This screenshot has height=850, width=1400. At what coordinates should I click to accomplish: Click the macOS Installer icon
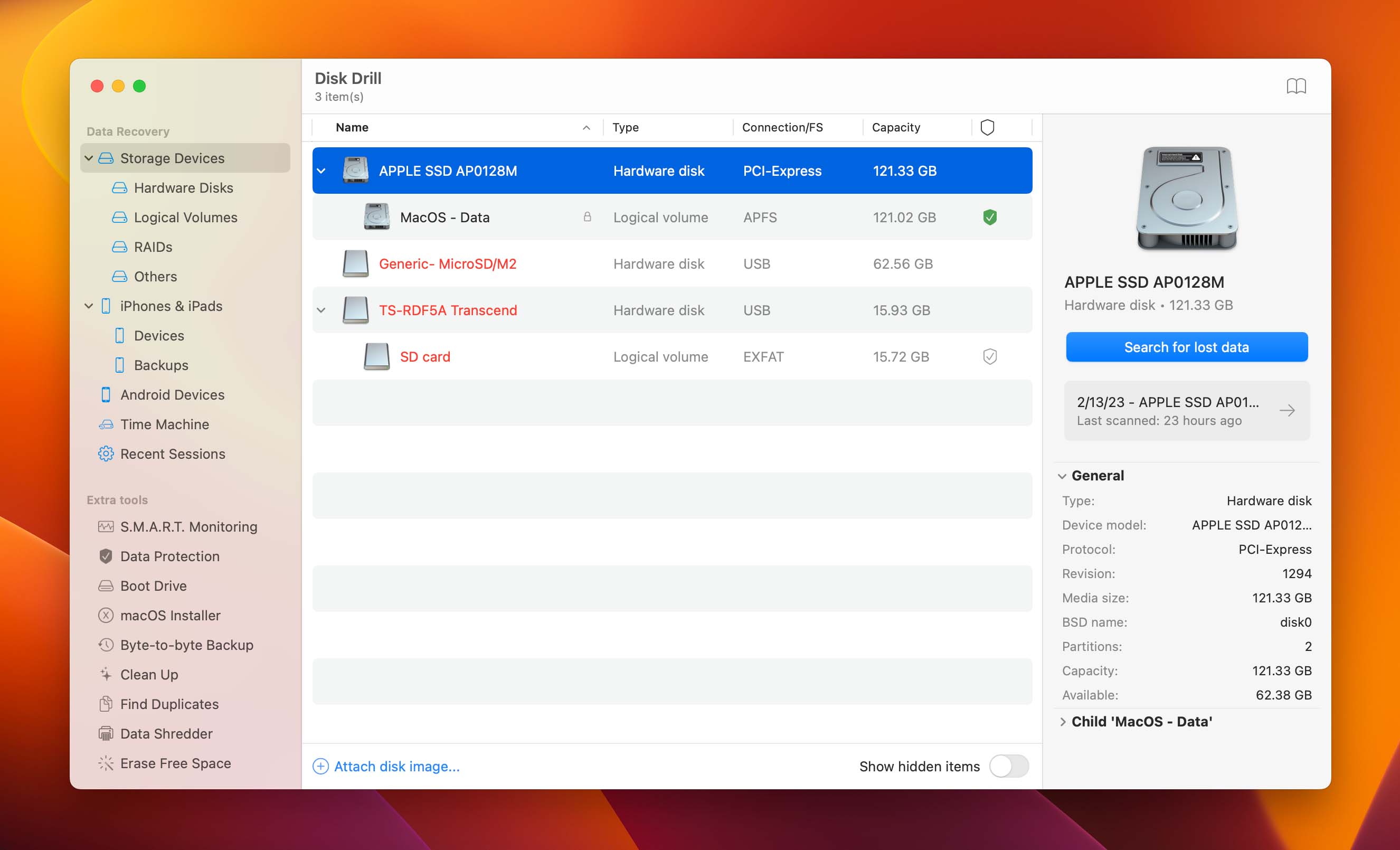click(106, 616)
